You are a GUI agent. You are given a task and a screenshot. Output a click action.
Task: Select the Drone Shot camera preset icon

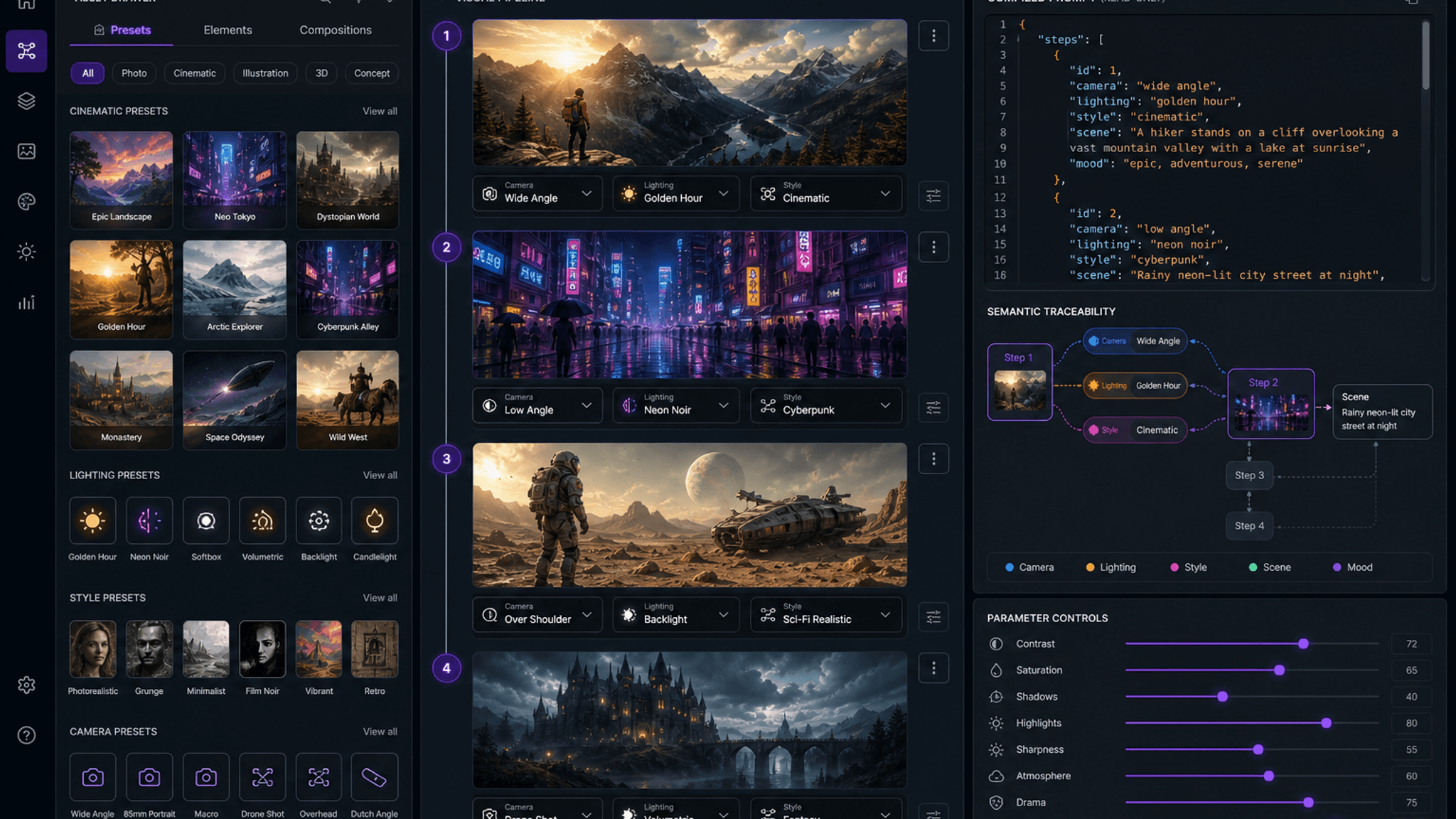(262, 777)
